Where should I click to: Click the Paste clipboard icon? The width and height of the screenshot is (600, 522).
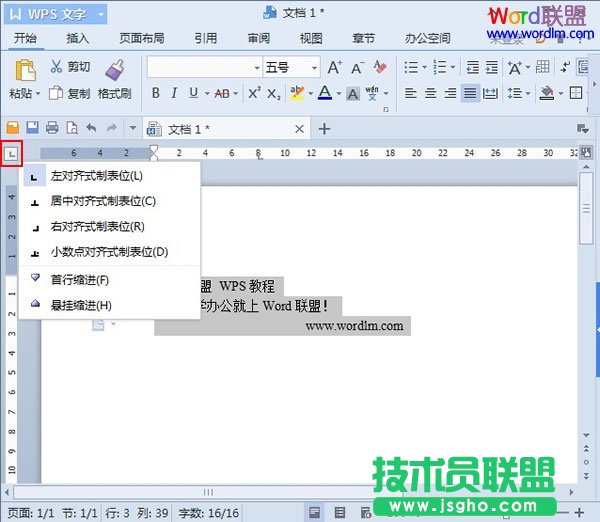coord(25,70)
